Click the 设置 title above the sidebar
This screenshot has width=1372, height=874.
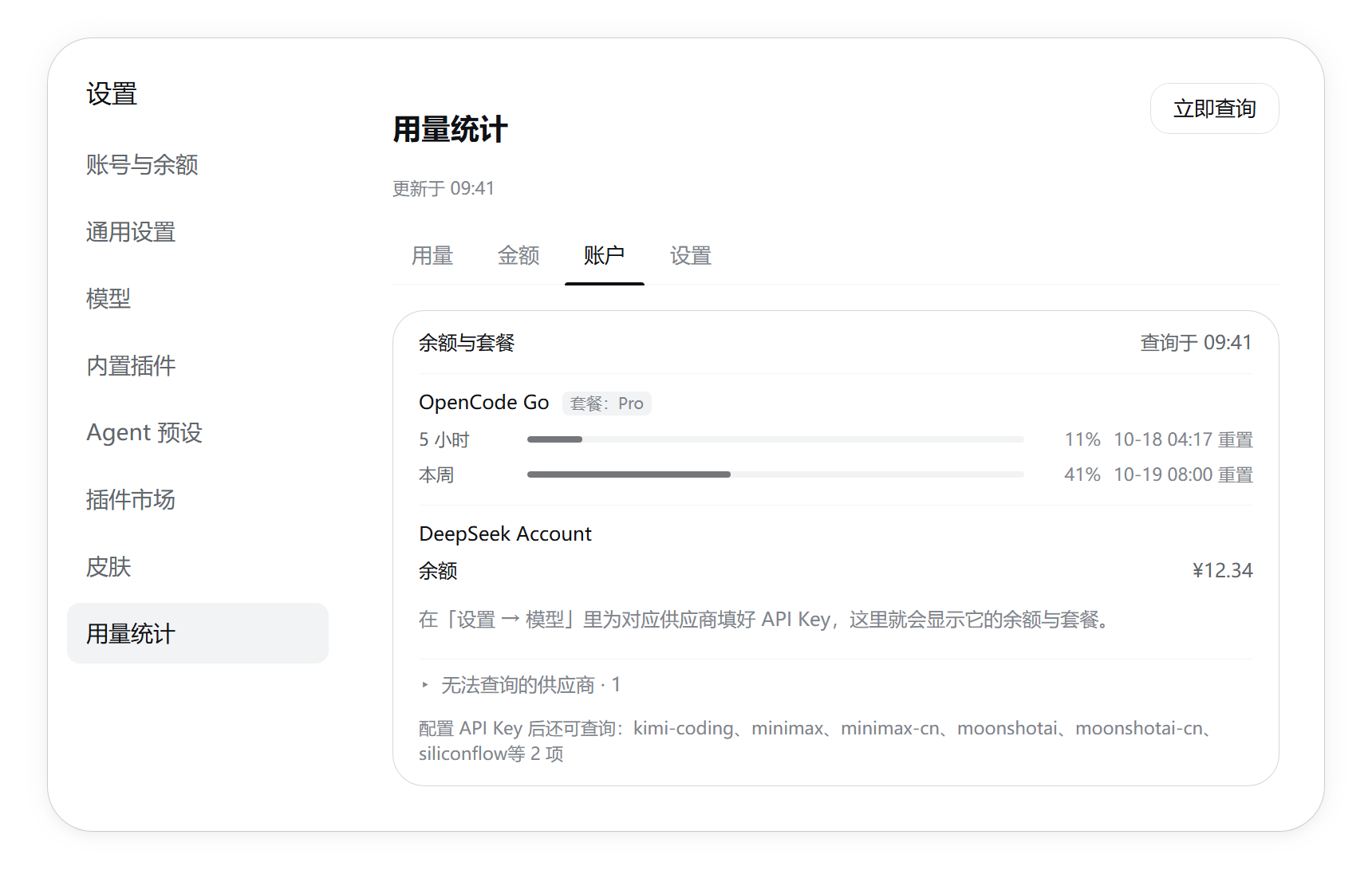[112, 94]
